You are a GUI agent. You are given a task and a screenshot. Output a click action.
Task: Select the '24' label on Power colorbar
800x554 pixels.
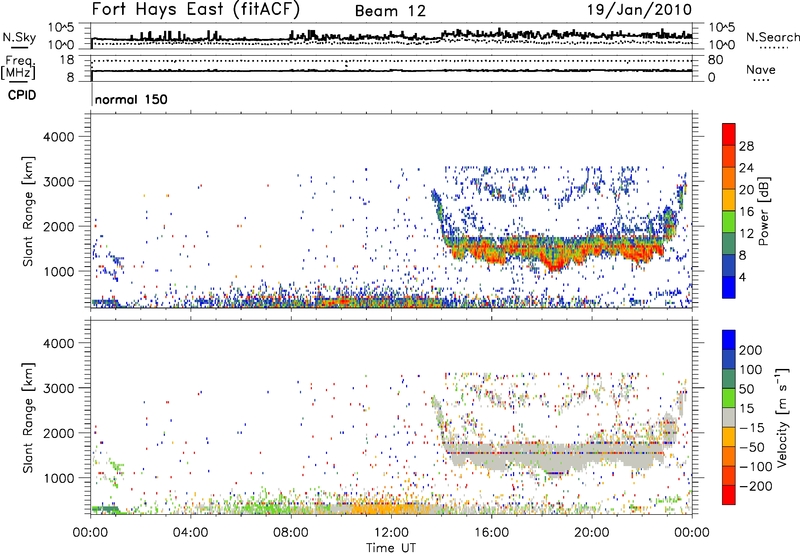[x=746, y=168]
